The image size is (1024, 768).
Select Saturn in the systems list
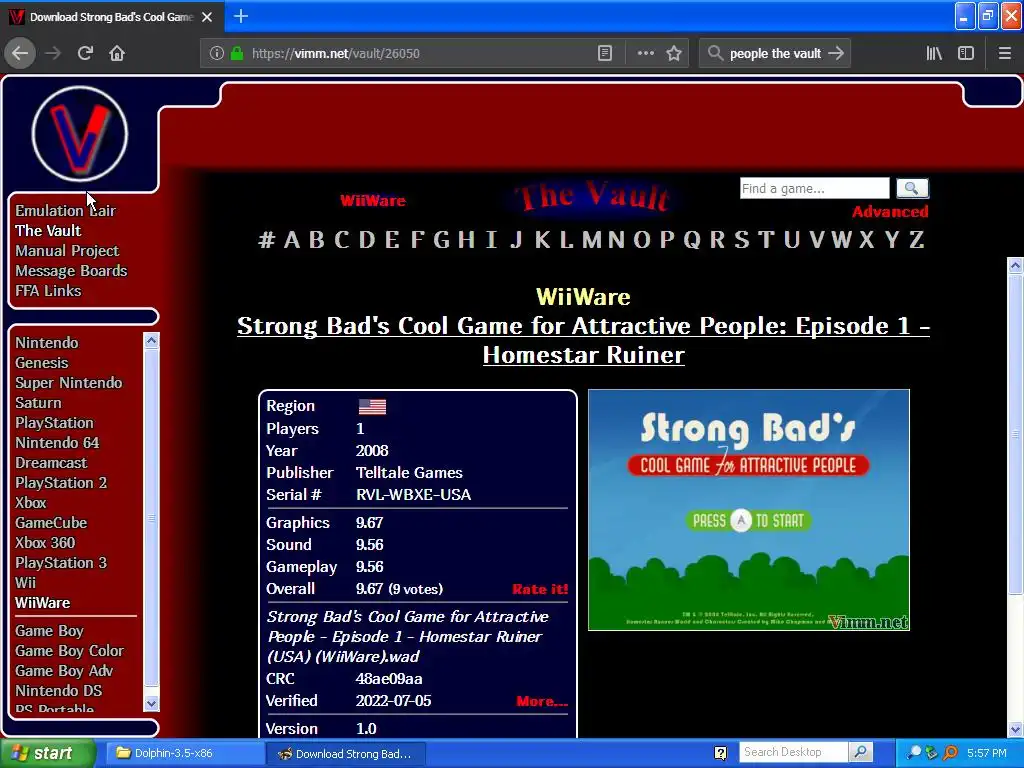point(38,403)
